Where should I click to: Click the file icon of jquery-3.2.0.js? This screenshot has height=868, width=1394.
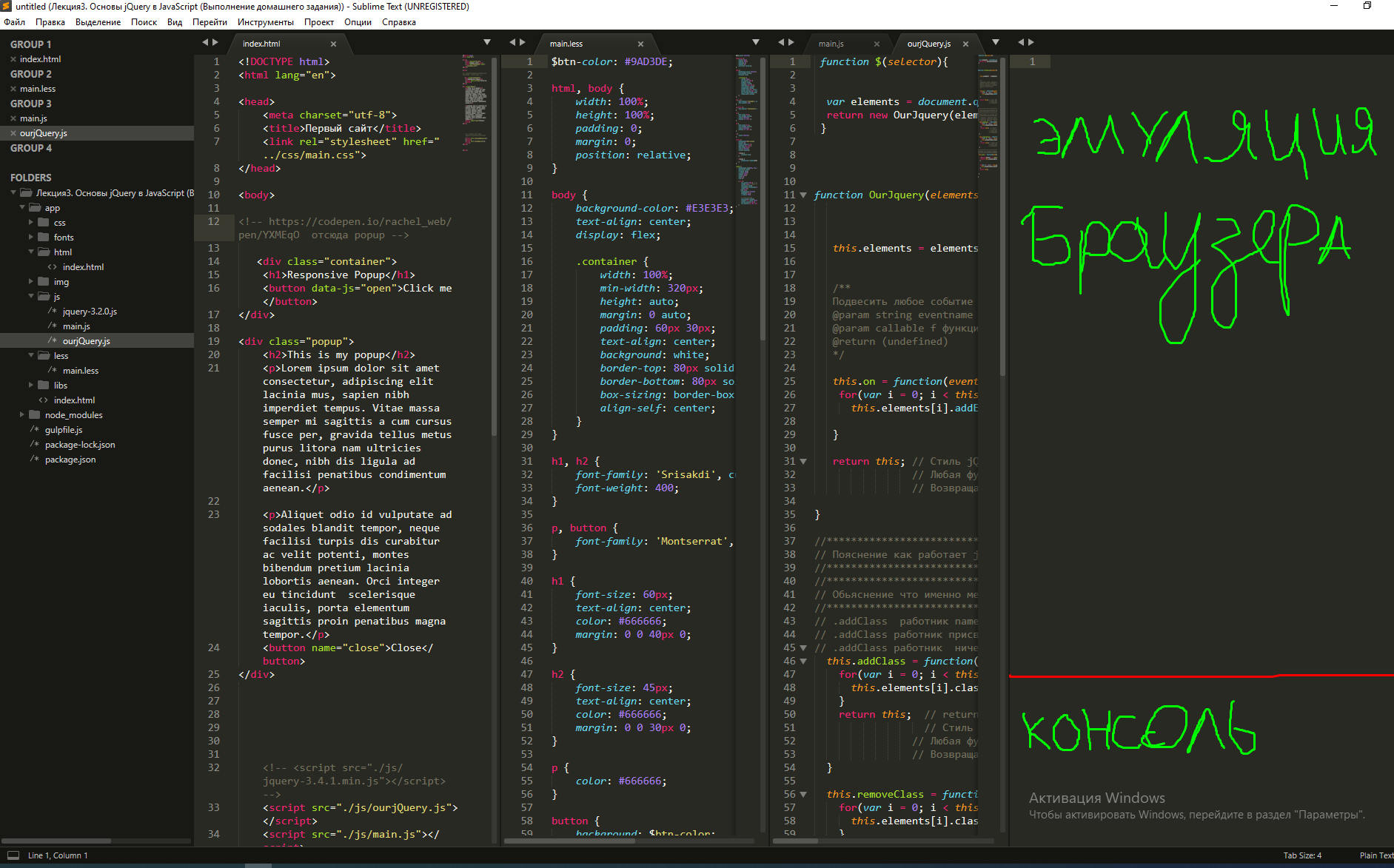[x=52, y=311]
